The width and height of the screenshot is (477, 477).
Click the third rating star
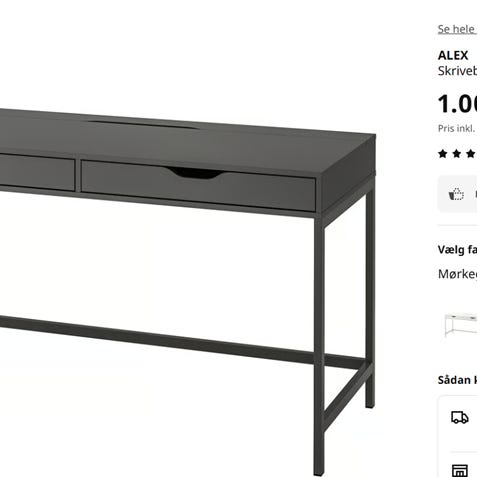click(x=471, y=154)
